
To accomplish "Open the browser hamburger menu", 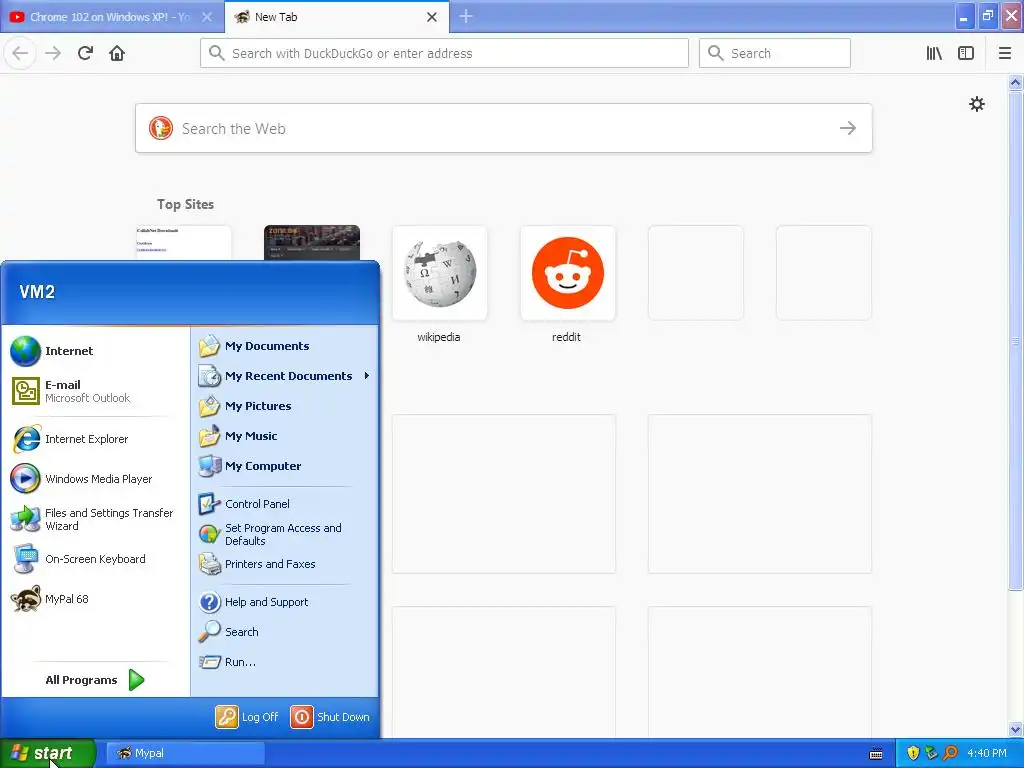I will pyautogui.click(x=1004, y=53).
